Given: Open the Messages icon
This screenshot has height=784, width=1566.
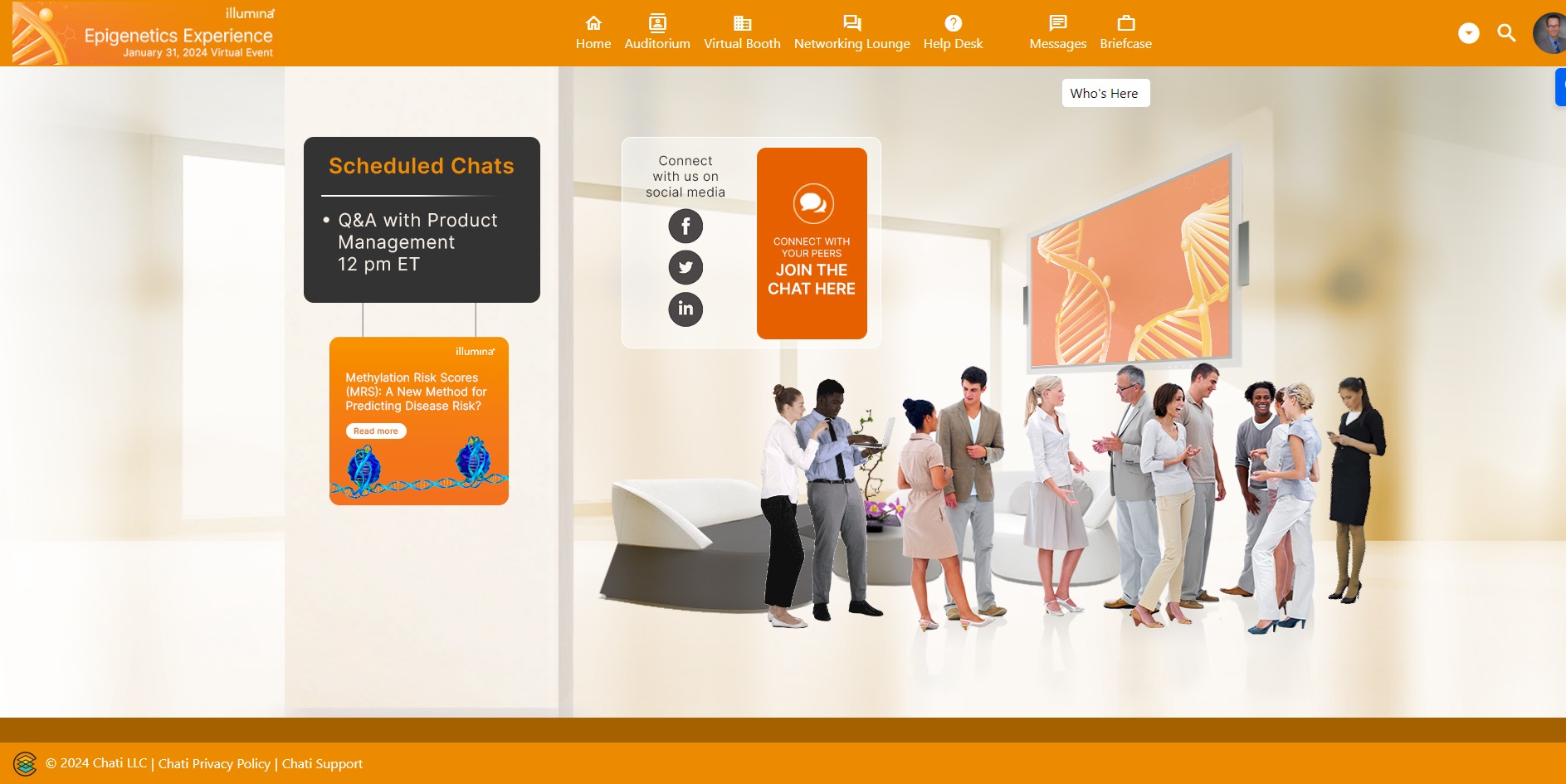Looking at the screenshot, I should click(x=1057, y=23).
